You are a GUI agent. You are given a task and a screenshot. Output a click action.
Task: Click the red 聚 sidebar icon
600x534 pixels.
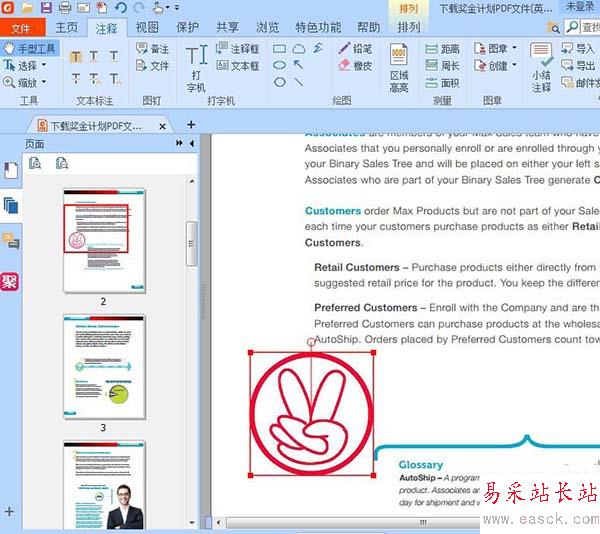[10, 282]
